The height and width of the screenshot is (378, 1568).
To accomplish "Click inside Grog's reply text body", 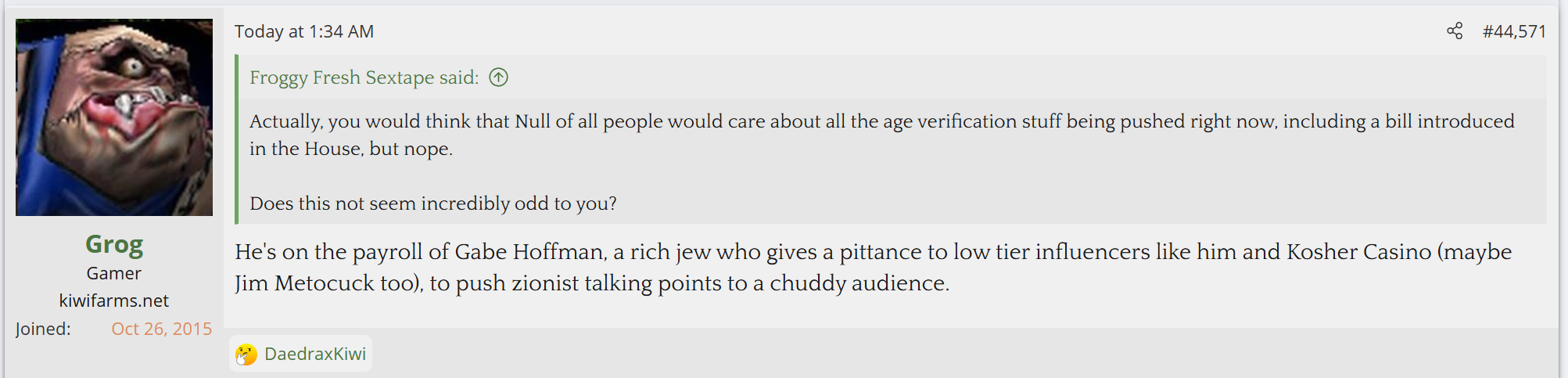I will tap(591, 268).
